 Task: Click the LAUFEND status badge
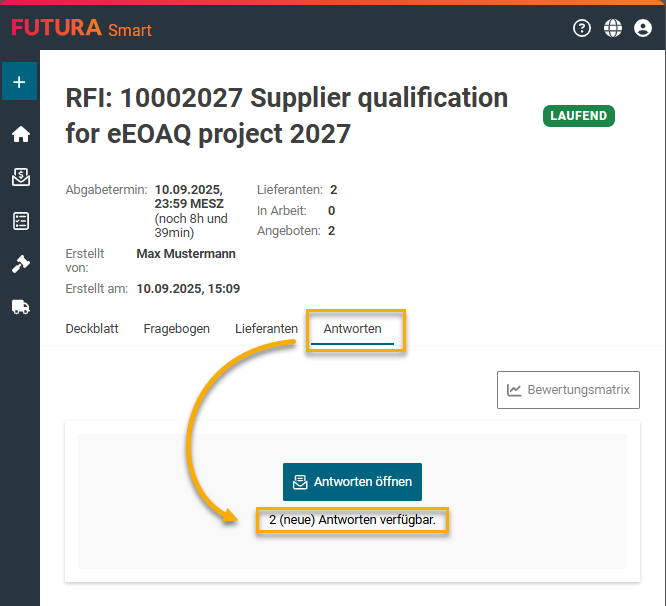pos(578,116)
